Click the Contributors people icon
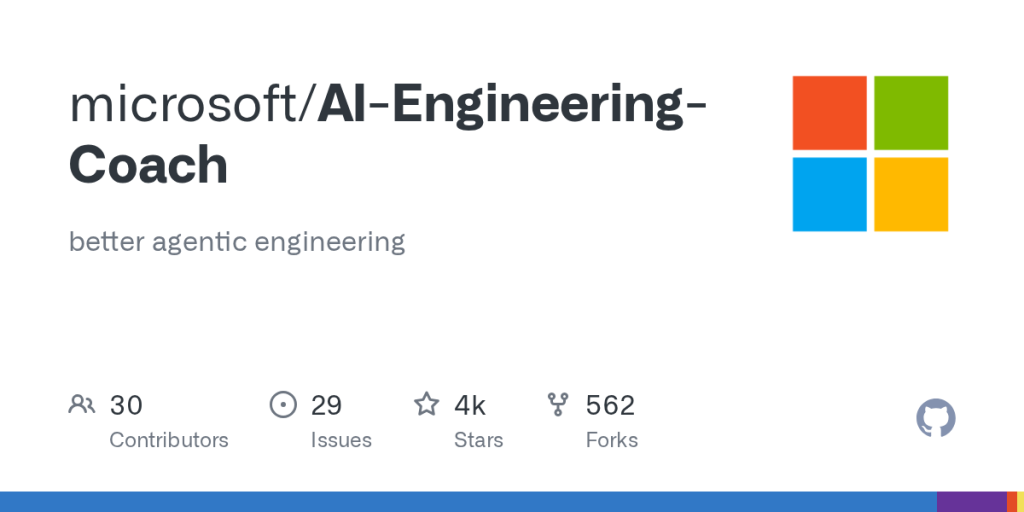The height and width of the screenshot is (512, 1024). point(82,404)
